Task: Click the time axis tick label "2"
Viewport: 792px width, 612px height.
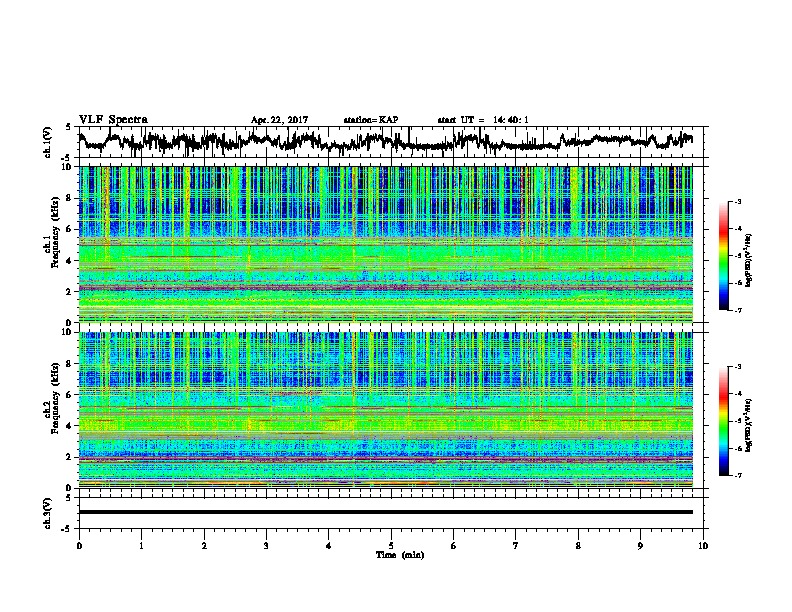Action: pyautogui.click(x=204, y=546)
